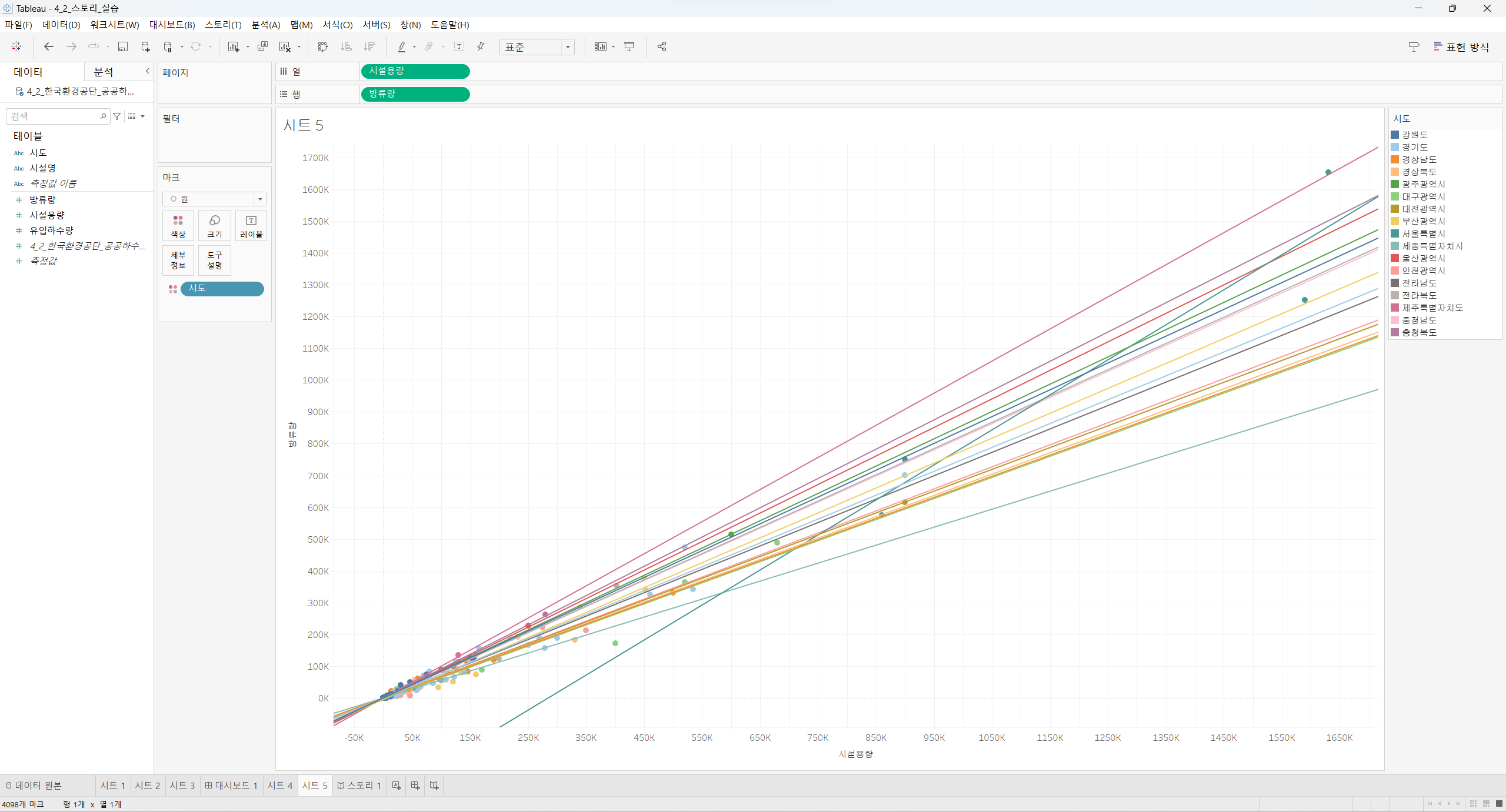The width and height of the screenshot is (1506, 812).
Task: Click the 레이블 marks card button
Action: [x=251, y=226]
